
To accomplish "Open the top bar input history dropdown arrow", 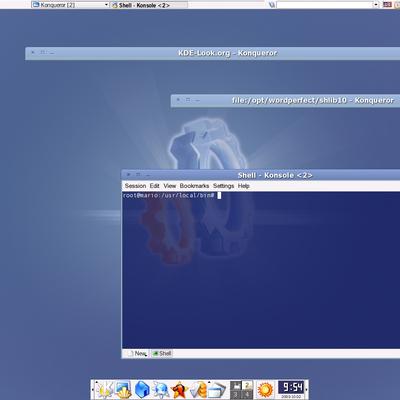I will coord(376,5).
